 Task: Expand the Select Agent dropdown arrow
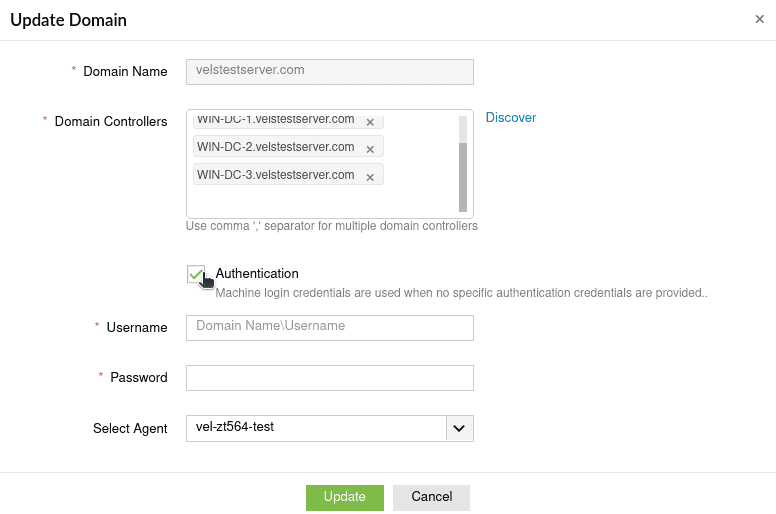[x=459, y=428]
